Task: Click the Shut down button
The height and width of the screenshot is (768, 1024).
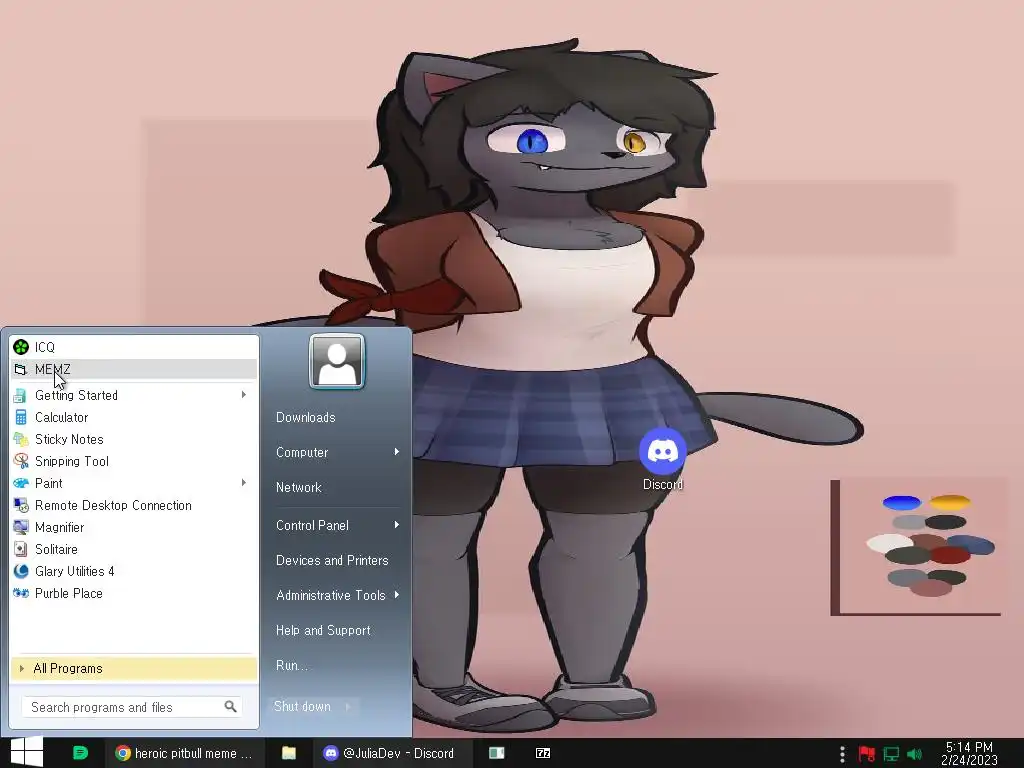Action: [302, 706]
